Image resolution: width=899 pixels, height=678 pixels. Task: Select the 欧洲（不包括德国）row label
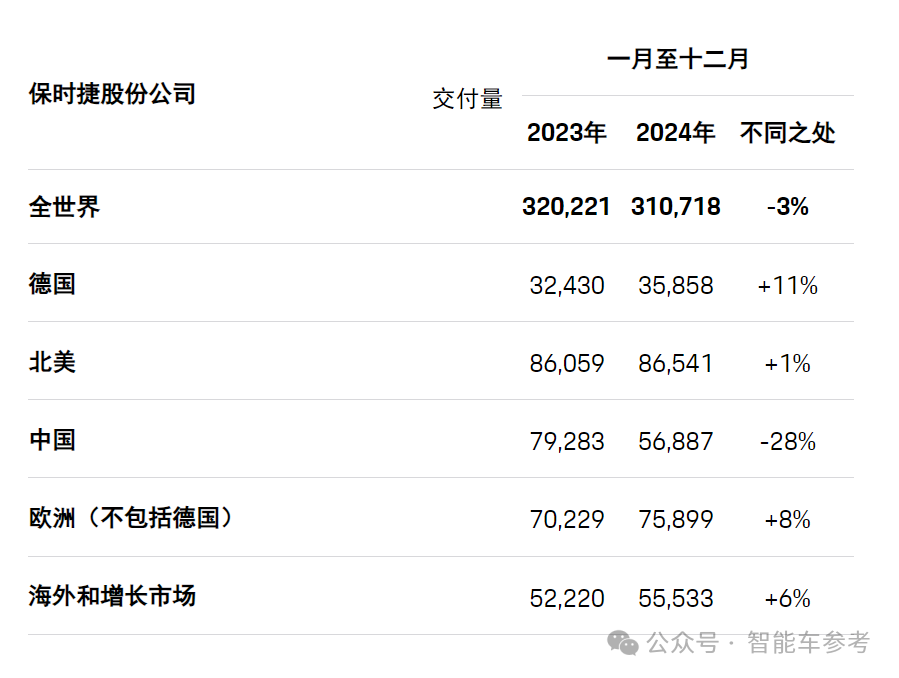(x=131, y=518)
